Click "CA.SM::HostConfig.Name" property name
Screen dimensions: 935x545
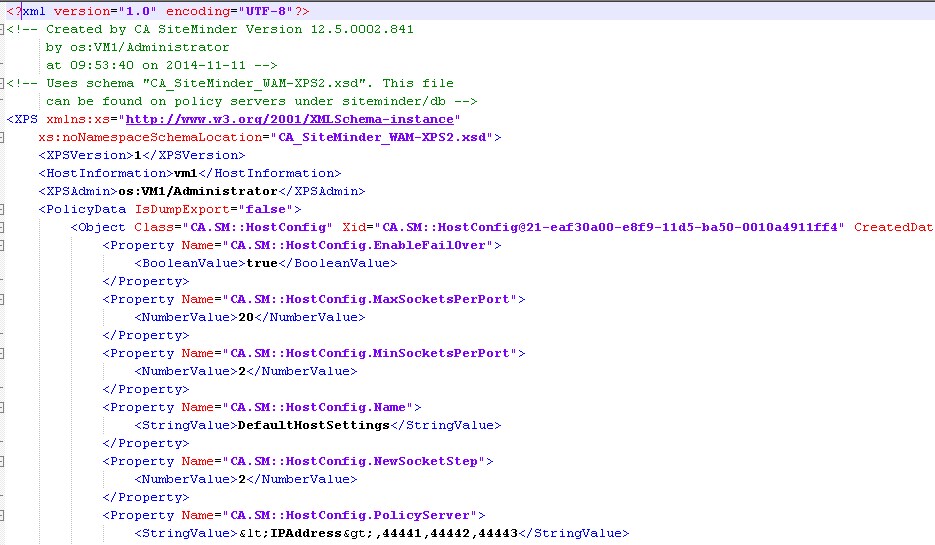[x=318, y=407]
